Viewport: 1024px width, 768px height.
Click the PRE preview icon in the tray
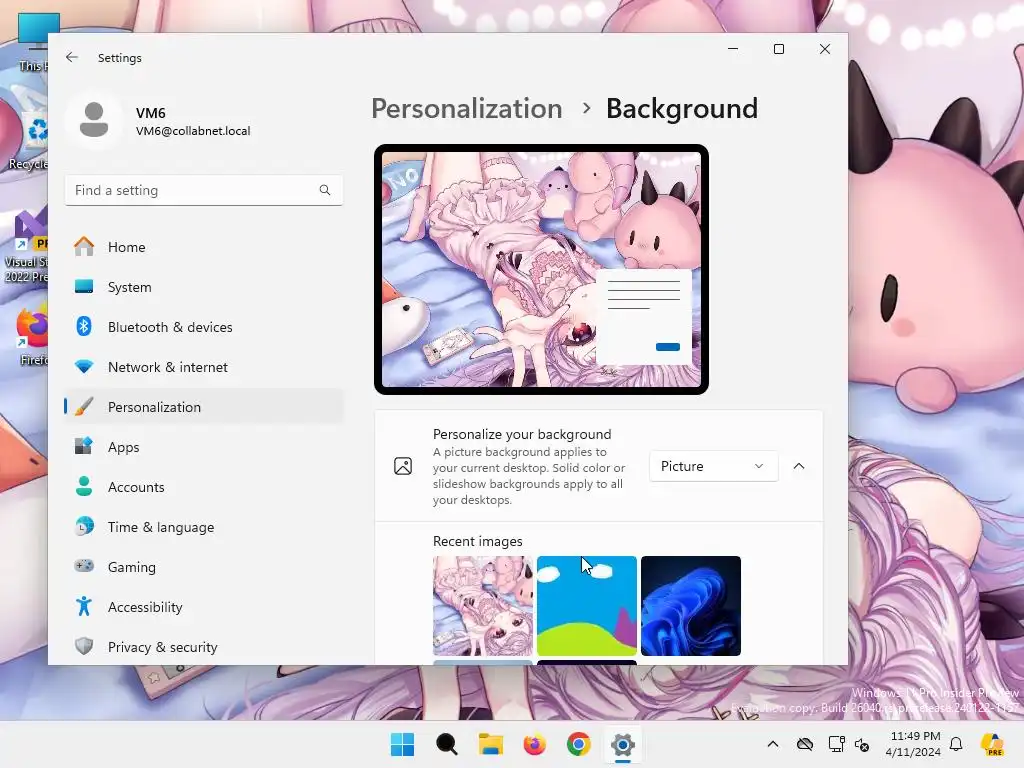[x=993, y=744]
